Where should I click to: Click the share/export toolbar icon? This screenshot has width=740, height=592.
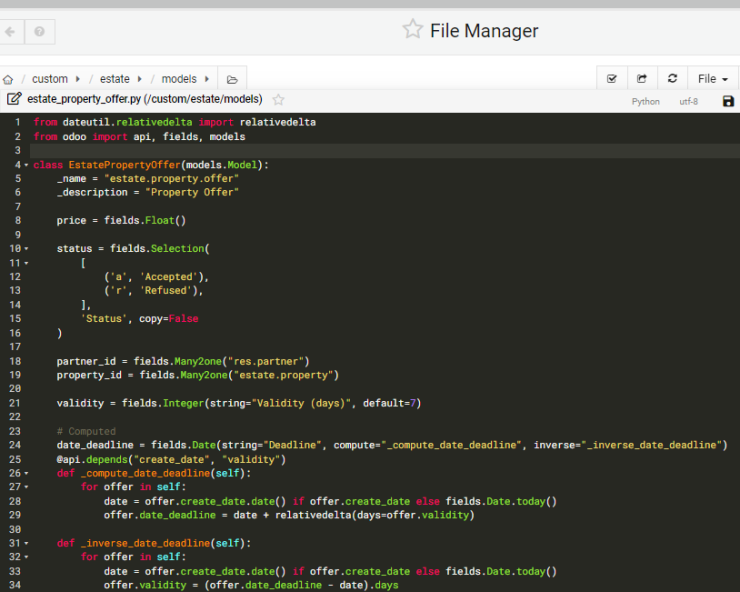click(642, 79)
